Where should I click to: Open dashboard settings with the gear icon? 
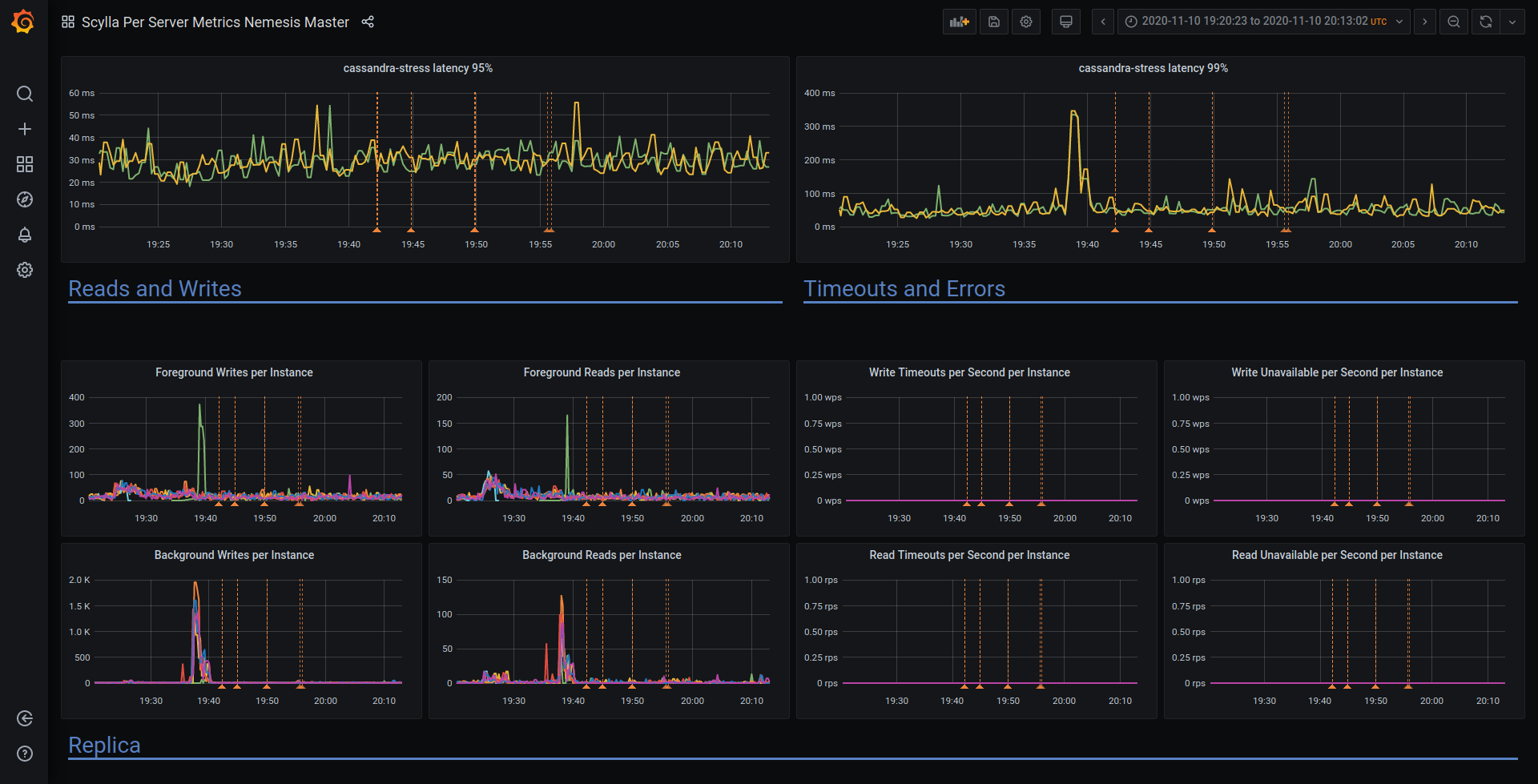click(1026, 22)
